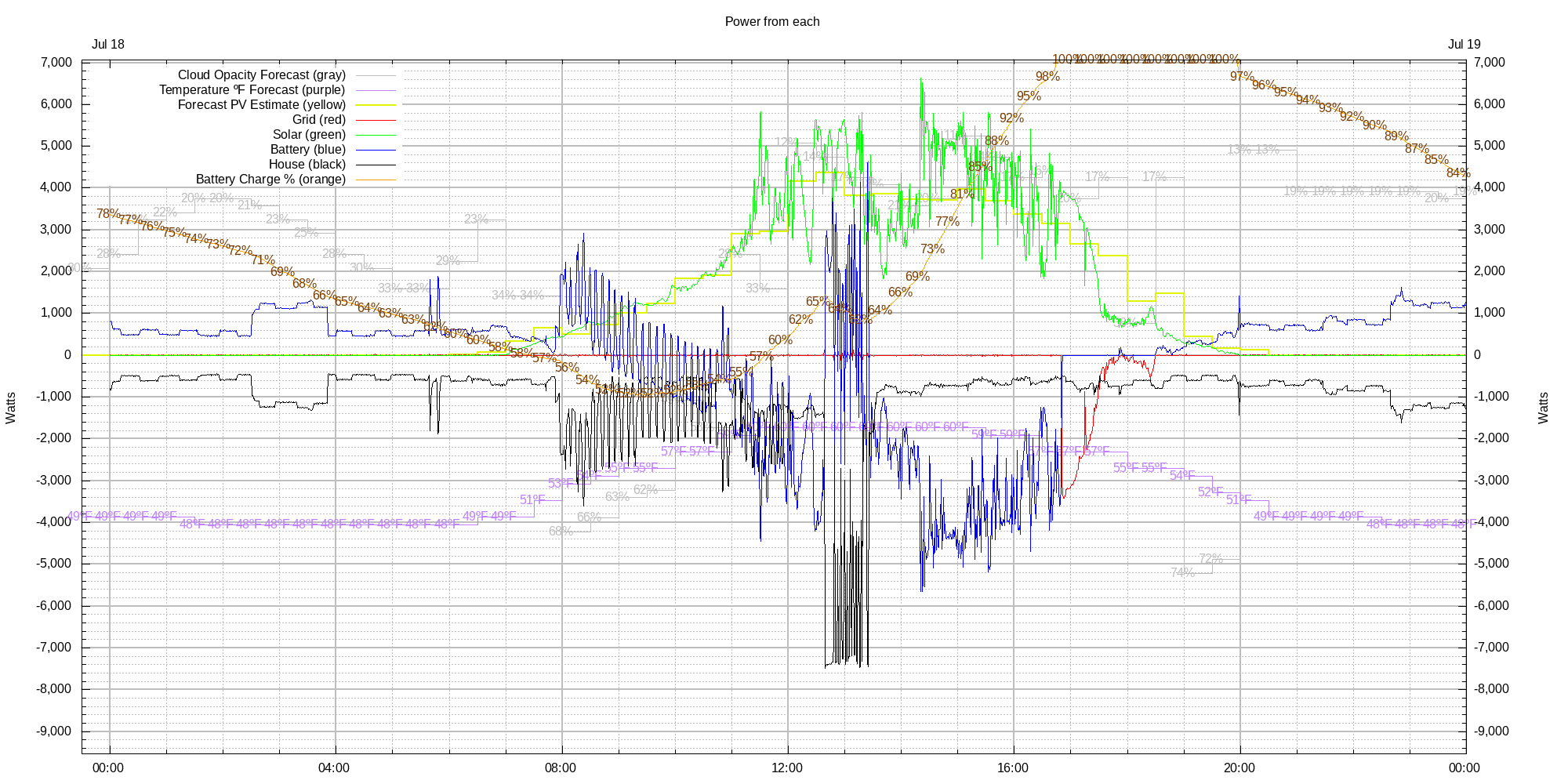Click the yellow line sample in legend
Image resolution: width=1568 pixels, height=784 pixels.
point(376,105)
